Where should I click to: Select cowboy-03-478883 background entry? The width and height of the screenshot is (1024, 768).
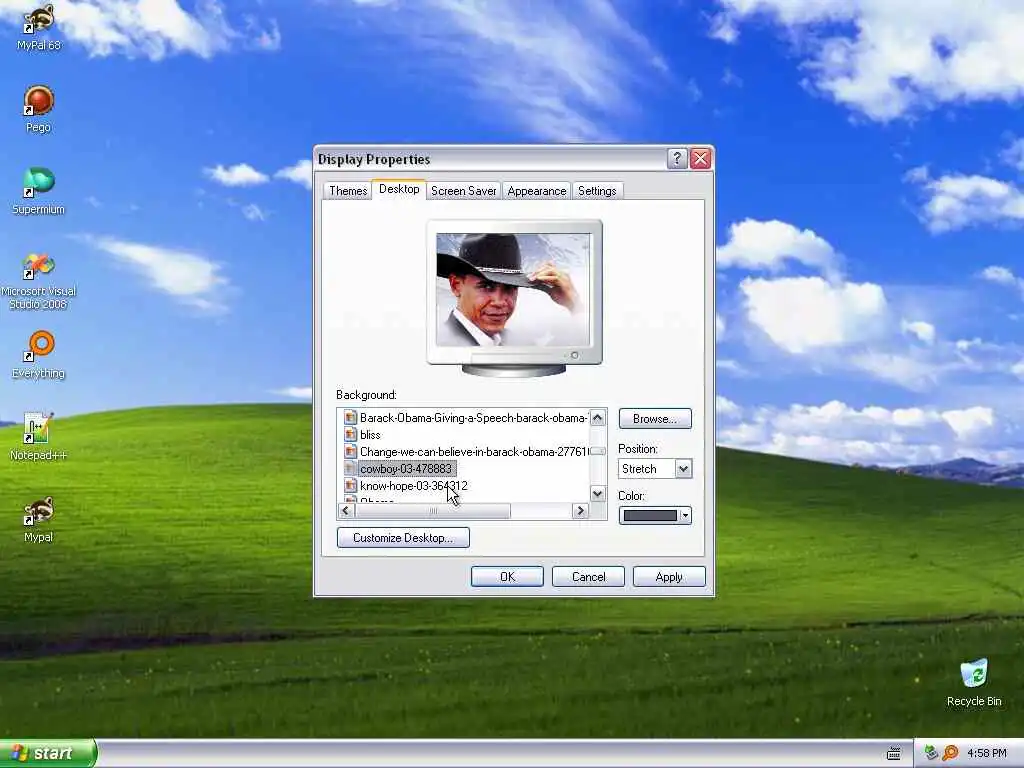click(x=406, y=469)
